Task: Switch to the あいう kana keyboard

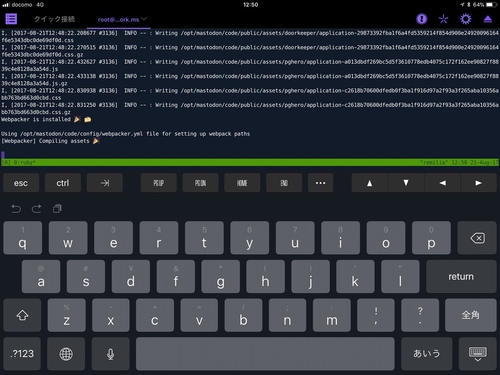Action: point(427,354)
